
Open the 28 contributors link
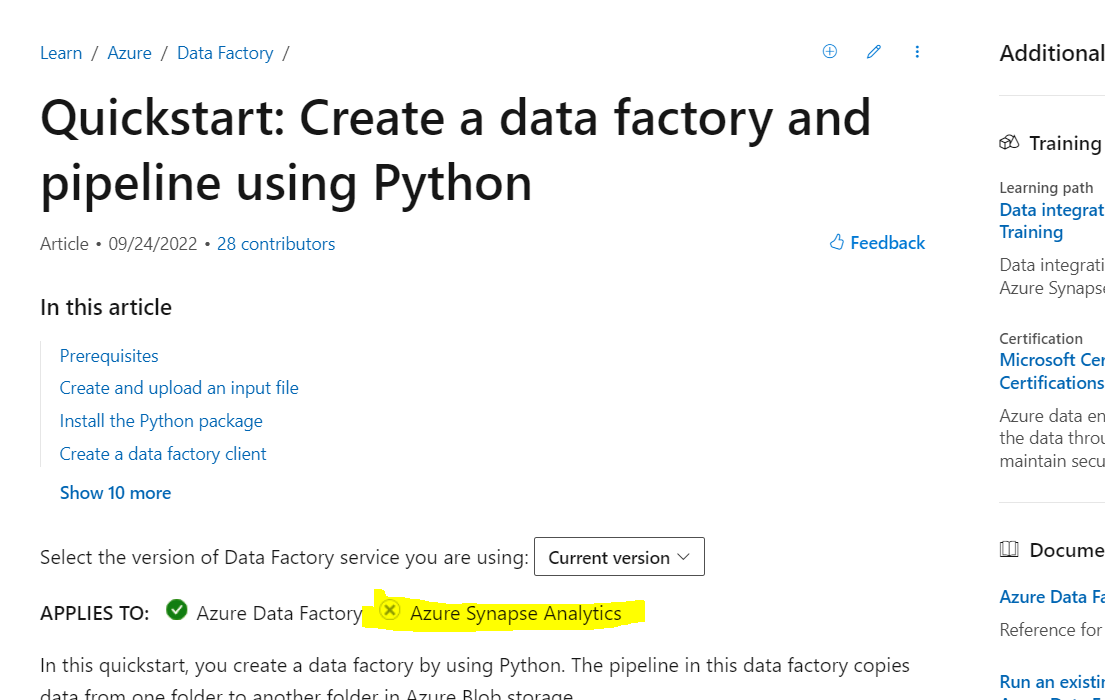276,244
